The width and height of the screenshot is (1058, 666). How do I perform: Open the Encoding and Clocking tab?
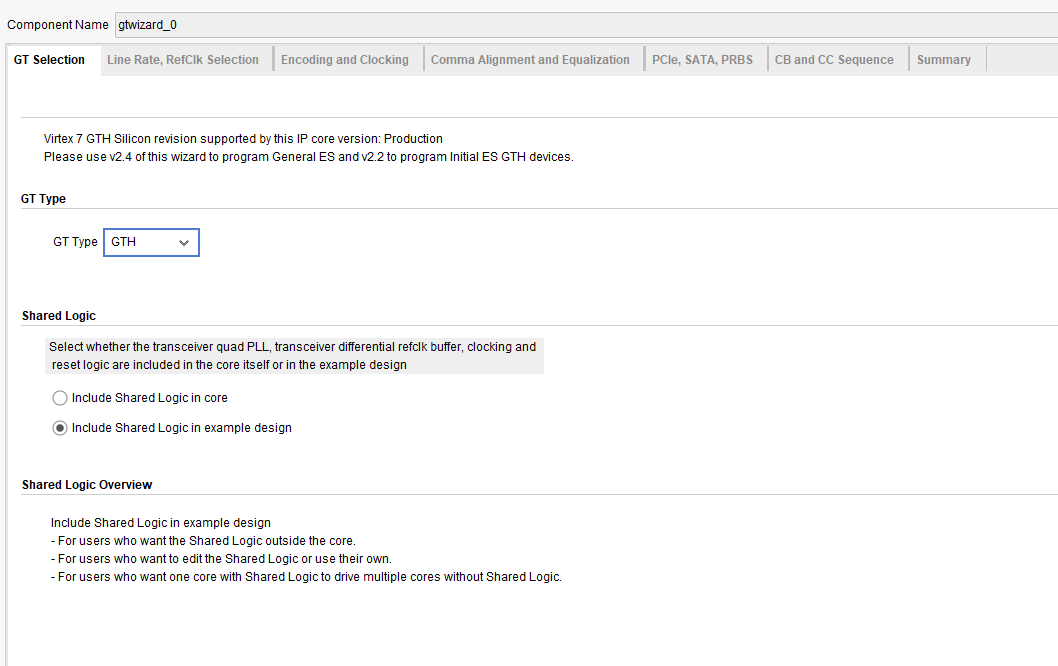point(345,60)
